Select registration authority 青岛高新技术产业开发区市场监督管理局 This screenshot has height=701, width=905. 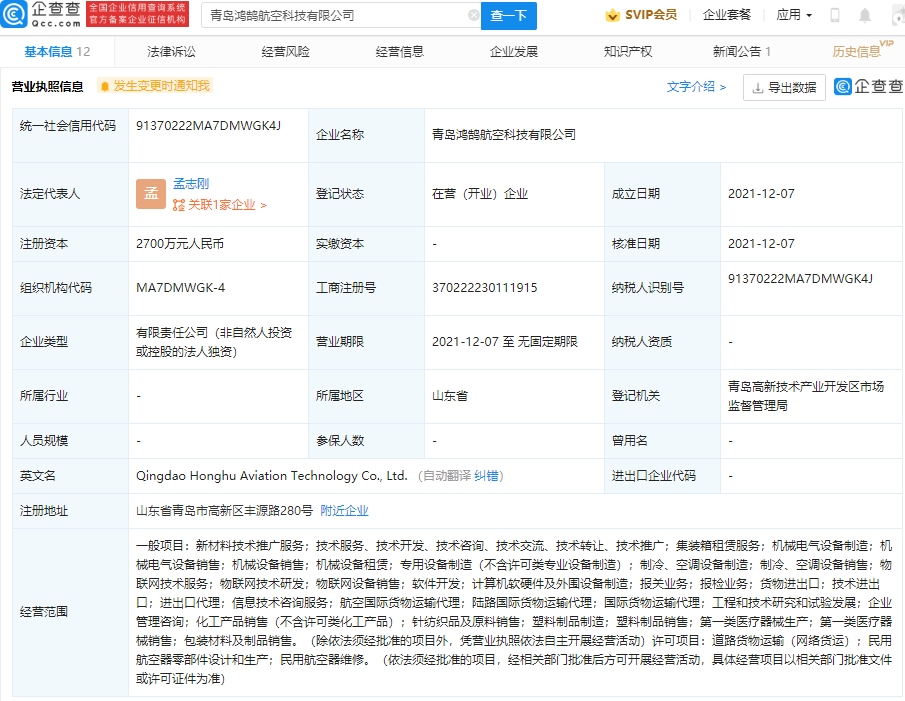point(806,396)
